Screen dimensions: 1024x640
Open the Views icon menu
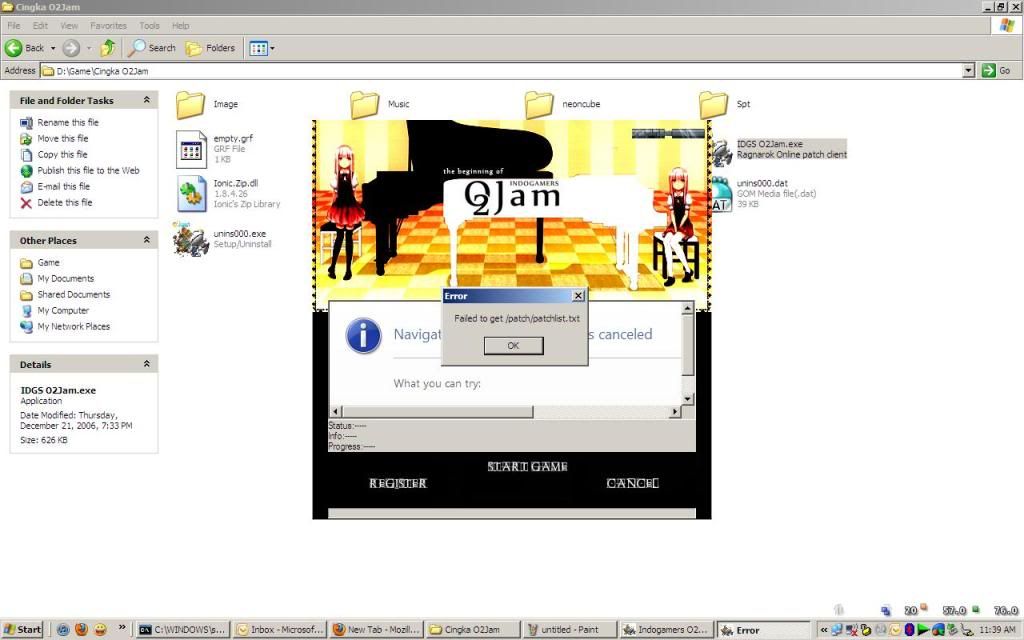click(262, 48)
